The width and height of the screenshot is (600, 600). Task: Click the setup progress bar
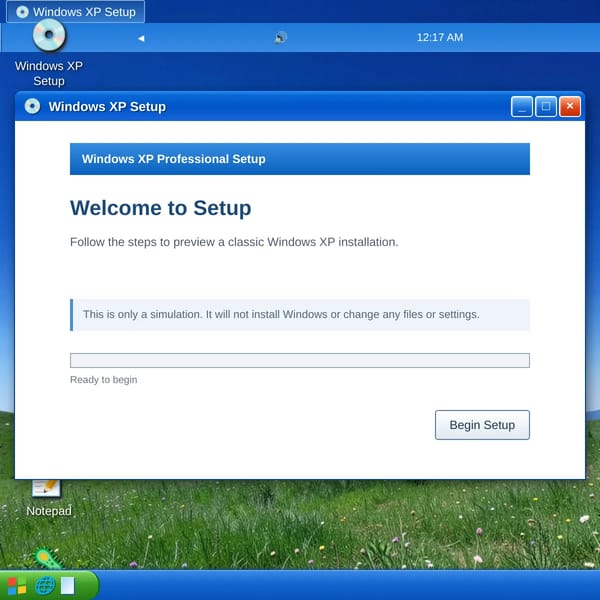[300, 360]
